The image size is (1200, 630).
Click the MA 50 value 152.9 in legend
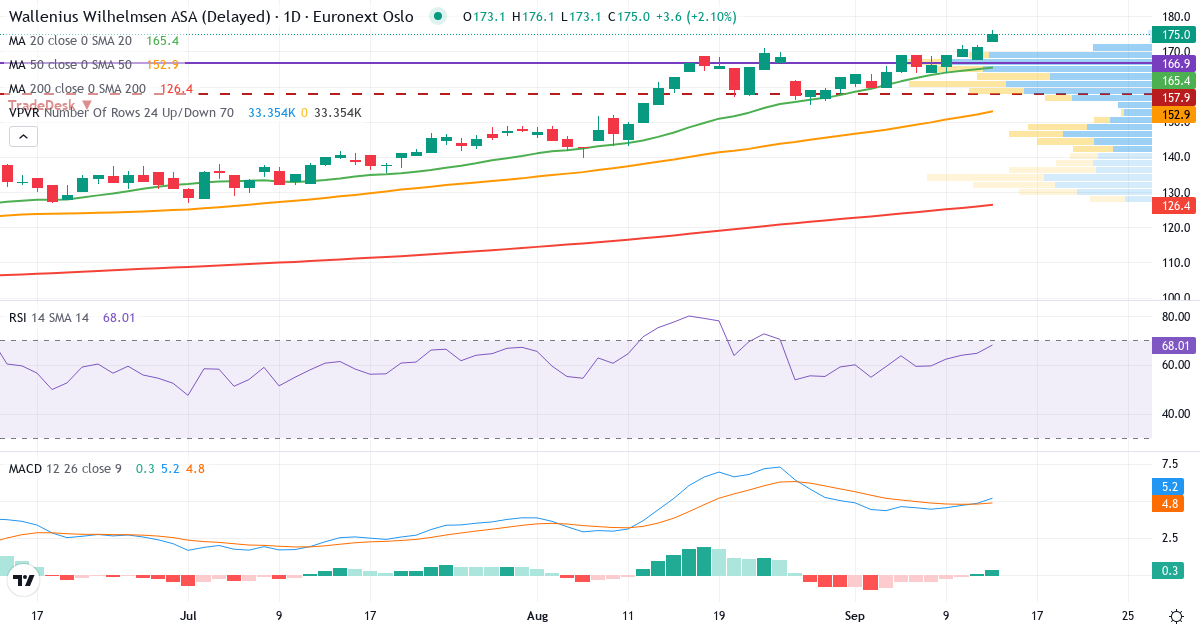162,65
